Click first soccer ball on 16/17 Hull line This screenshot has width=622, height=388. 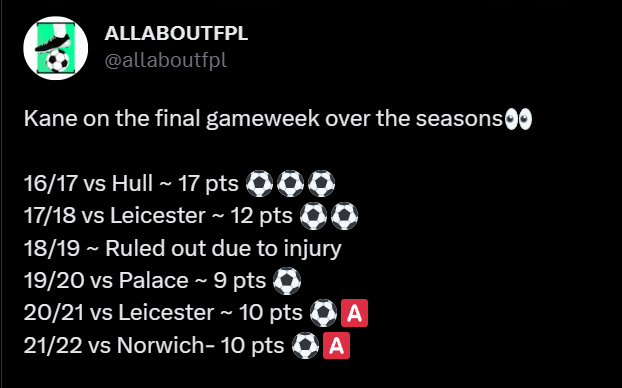tap(259, 184)
